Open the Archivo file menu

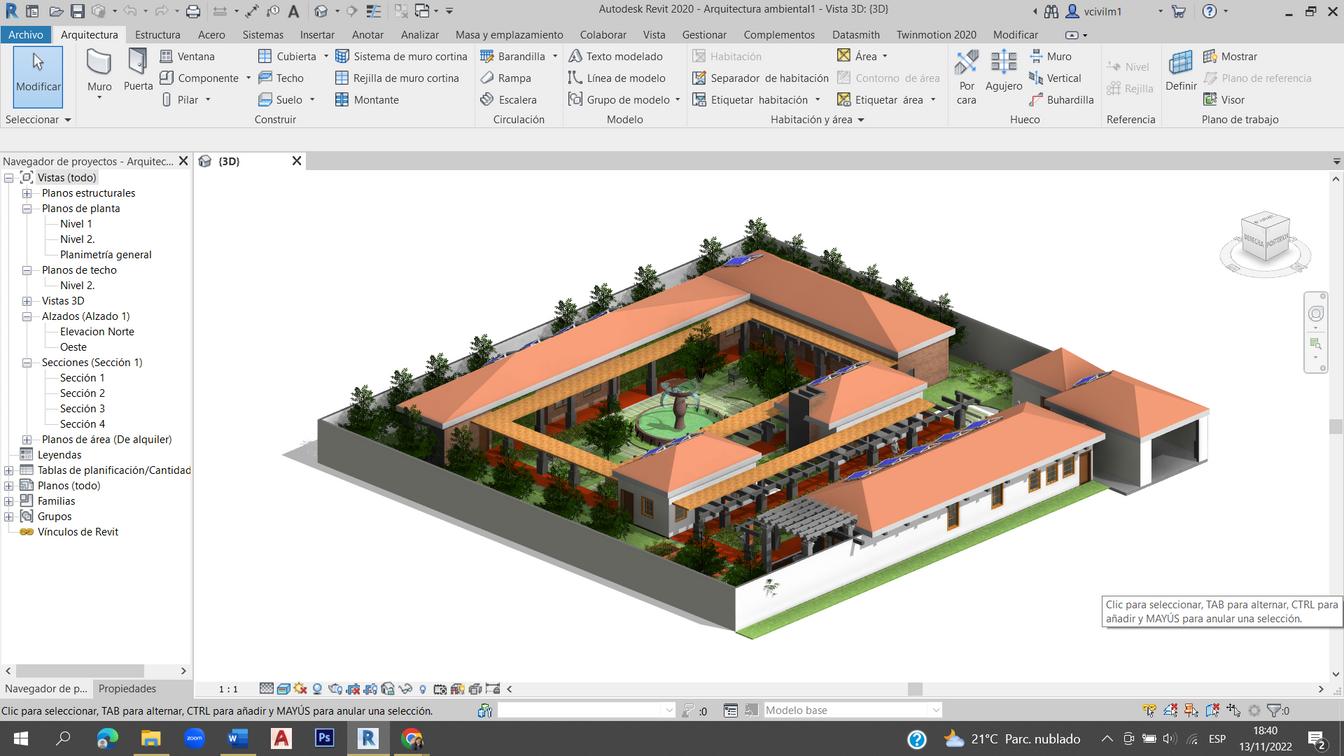(26, 35)
